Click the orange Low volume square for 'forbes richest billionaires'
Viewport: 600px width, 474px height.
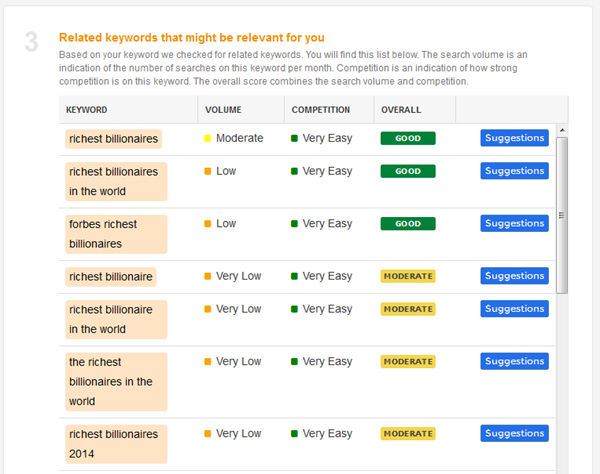[207, 224]
